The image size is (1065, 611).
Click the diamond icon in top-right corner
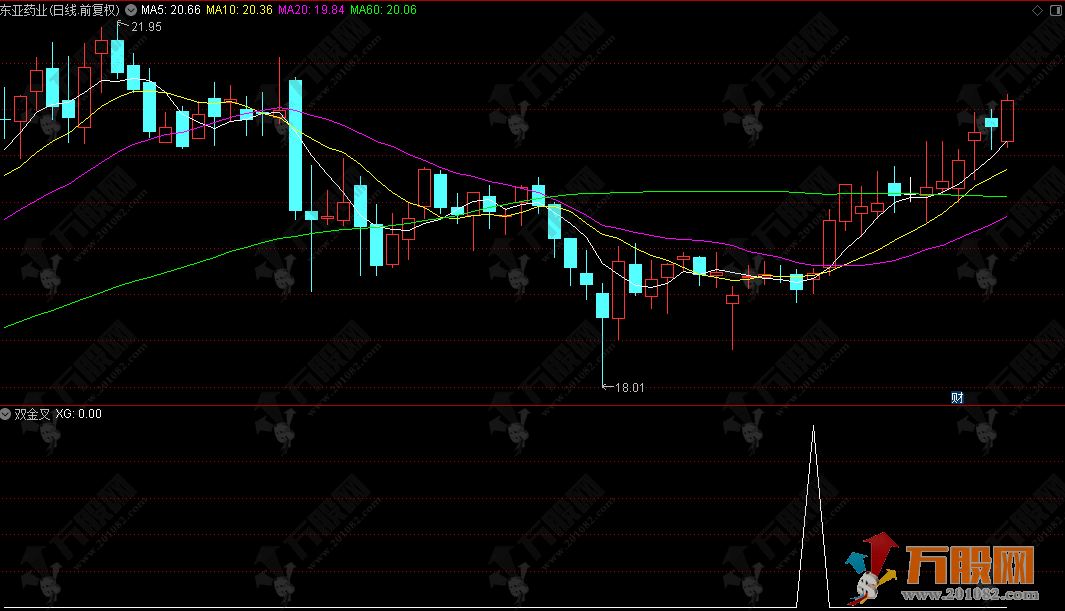click(x=1037, y=9)
